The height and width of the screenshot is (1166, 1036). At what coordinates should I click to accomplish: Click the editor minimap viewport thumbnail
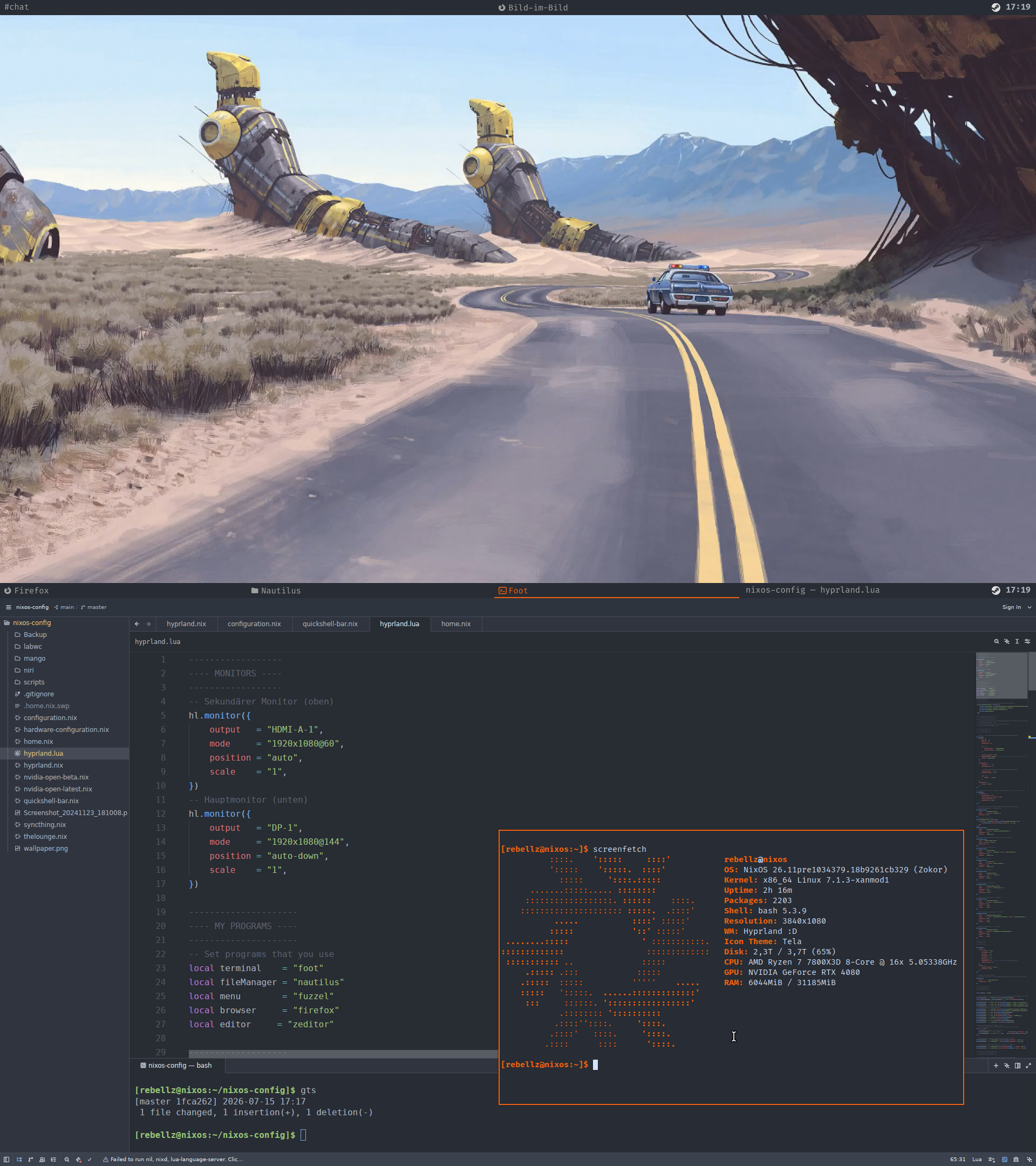click(1002, 675)
